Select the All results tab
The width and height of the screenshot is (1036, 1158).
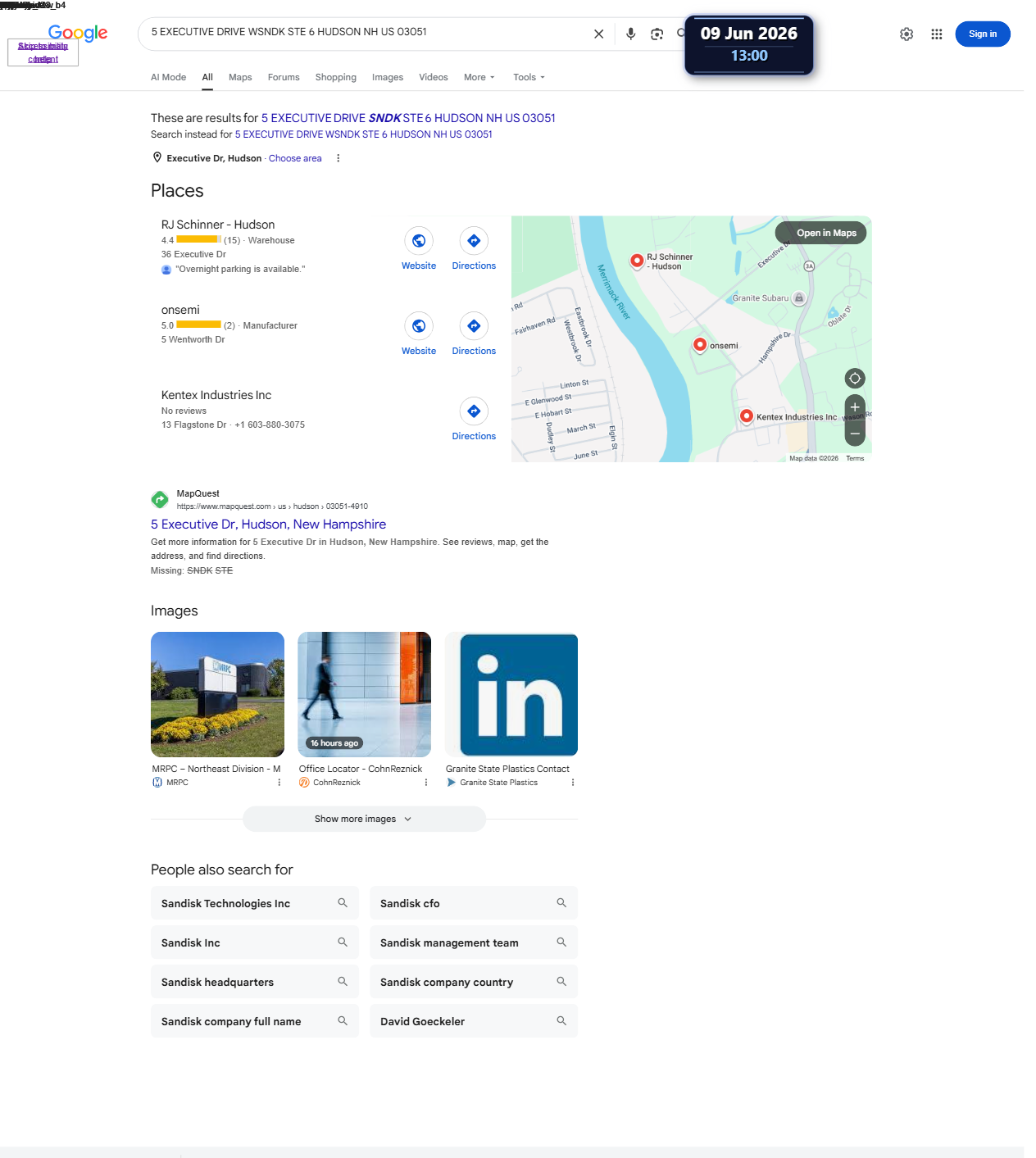point(207,77)
